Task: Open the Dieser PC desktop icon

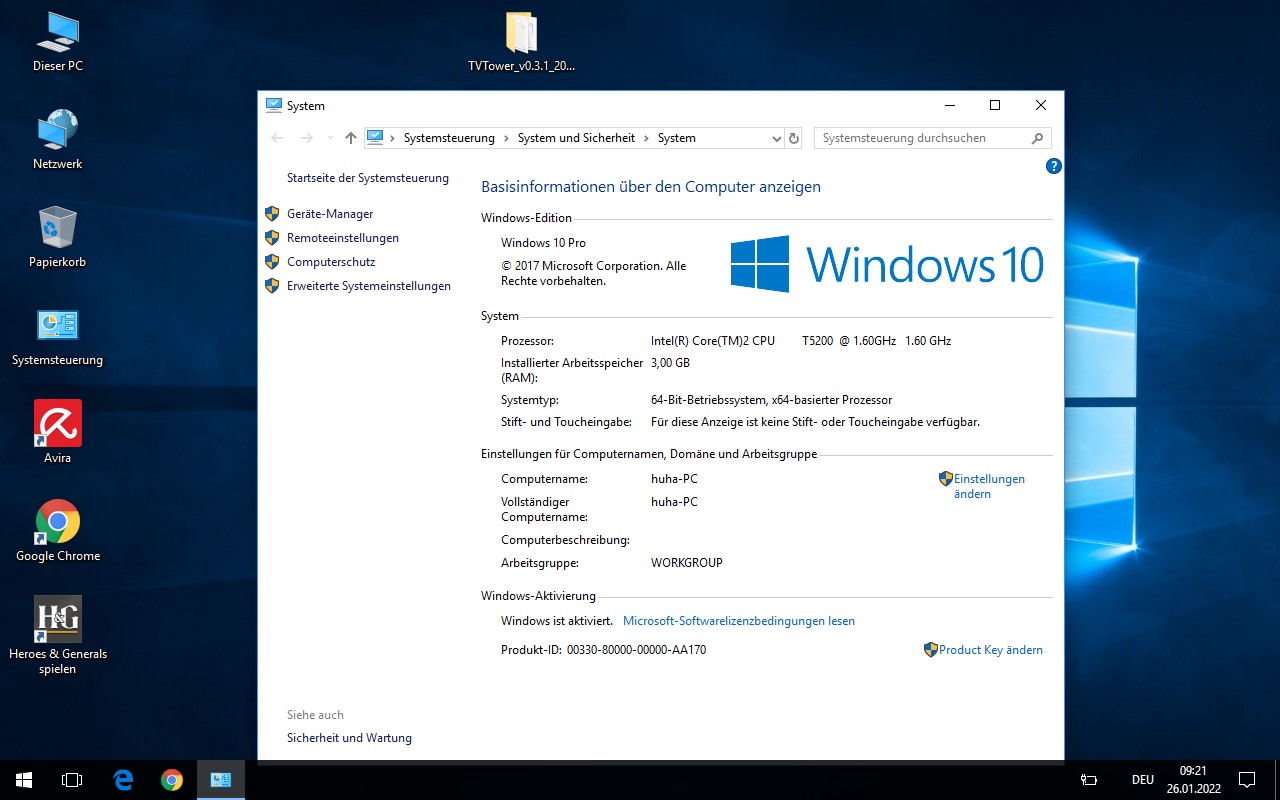Action: coord(58,42)
